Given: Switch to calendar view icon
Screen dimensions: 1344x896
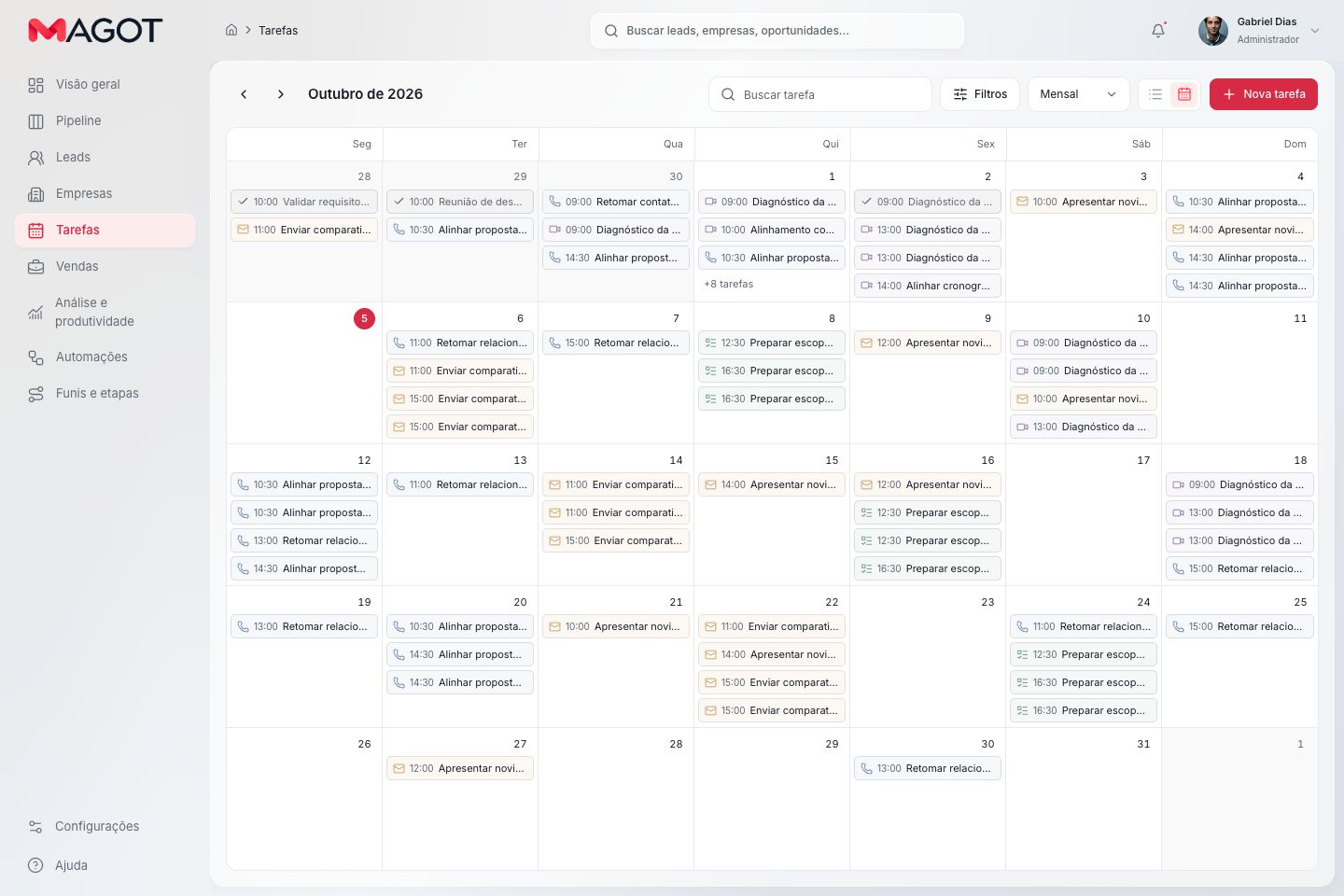Looking at the screenshot, I should (1184, 94).
